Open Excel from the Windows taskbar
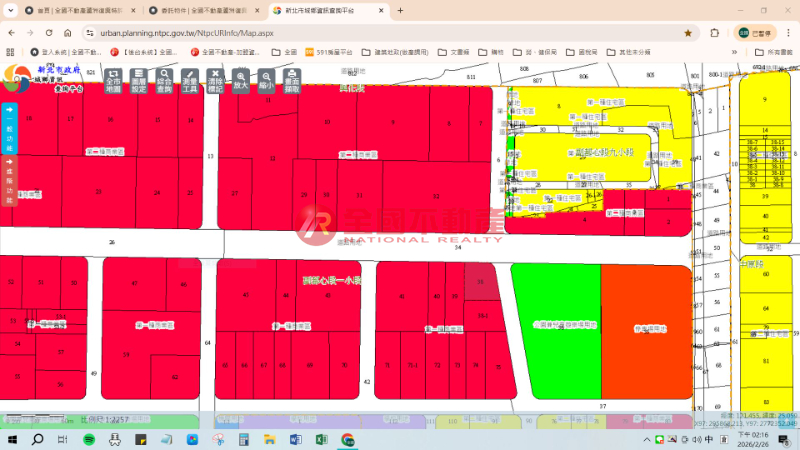Screen dimensions: 800x450 322,439
